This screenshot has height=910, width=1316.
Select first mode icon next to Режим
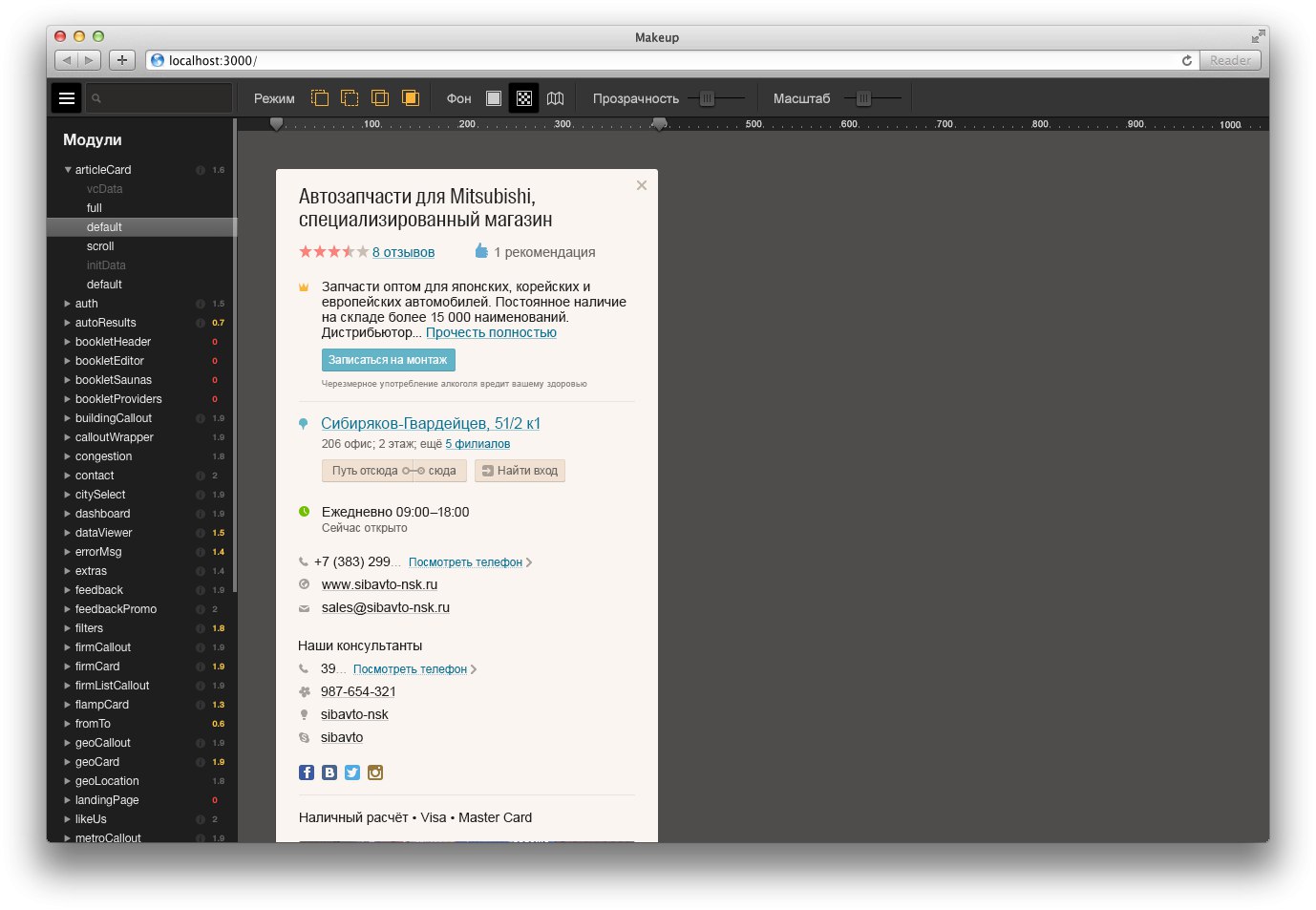[x=320, y=98]
